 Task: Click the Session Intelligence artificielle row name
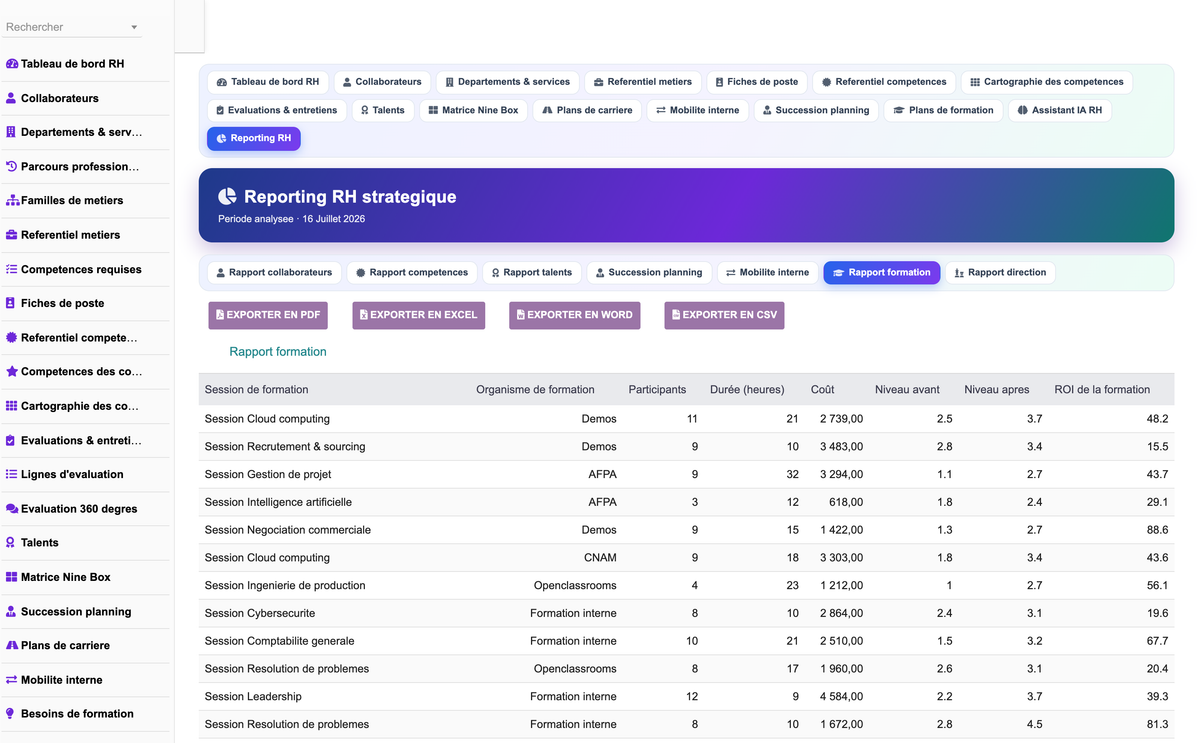[x=278, y=502]
